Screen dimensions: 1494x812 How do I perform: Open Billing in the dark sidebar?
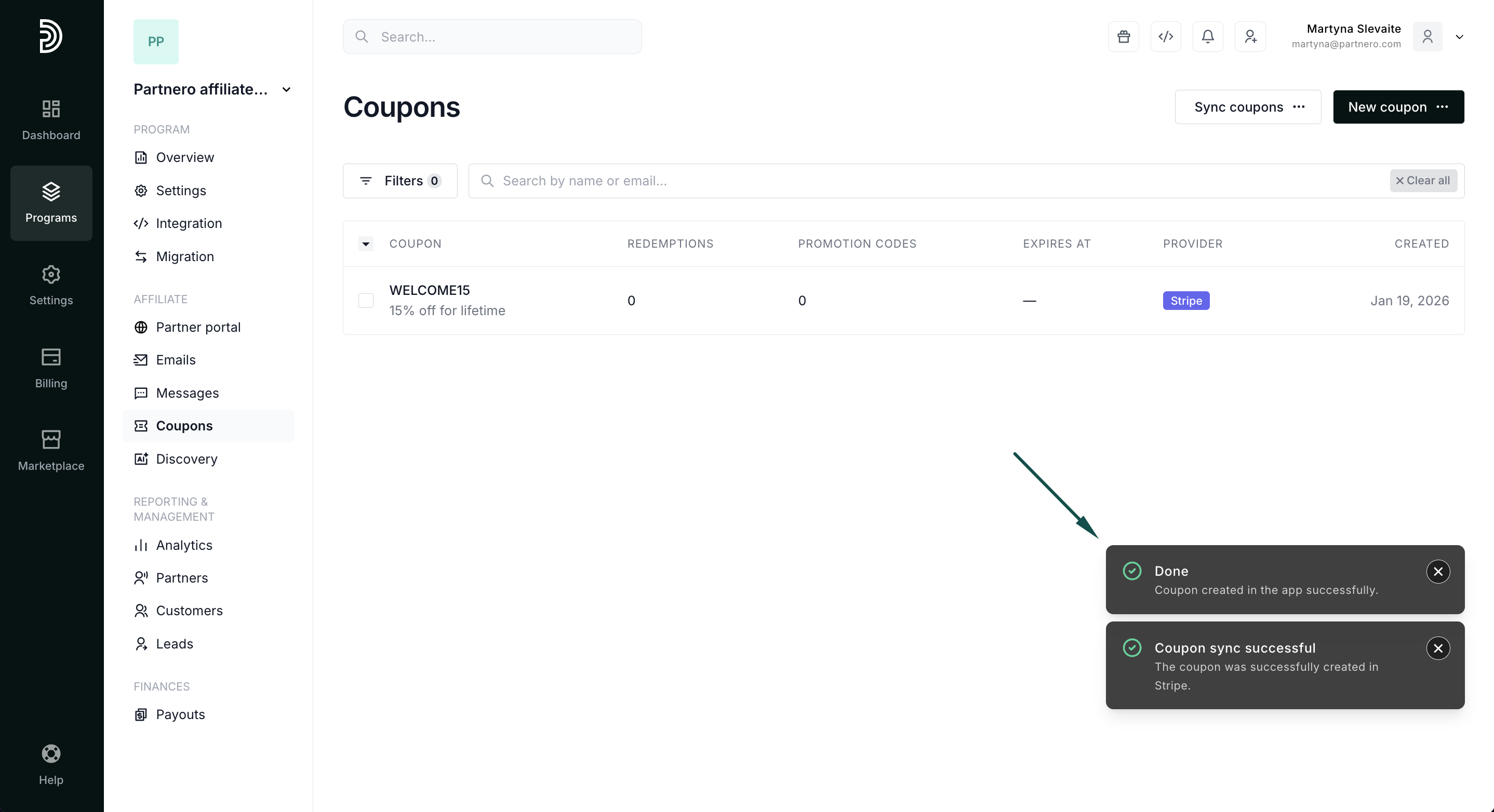coord(51,368)
